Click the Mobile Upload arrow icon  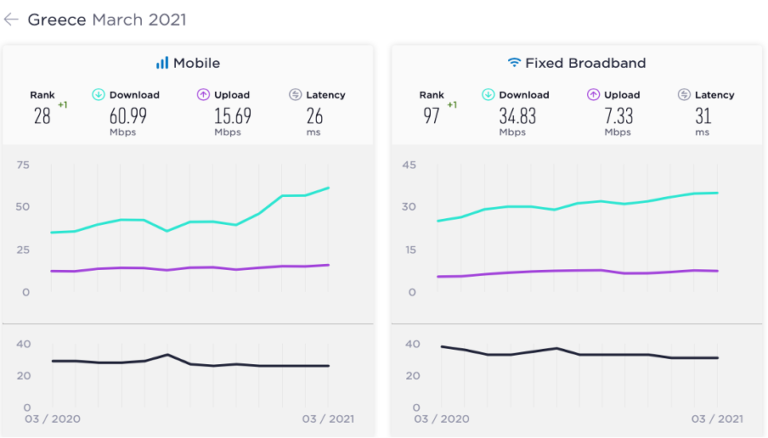coord(203,95)
